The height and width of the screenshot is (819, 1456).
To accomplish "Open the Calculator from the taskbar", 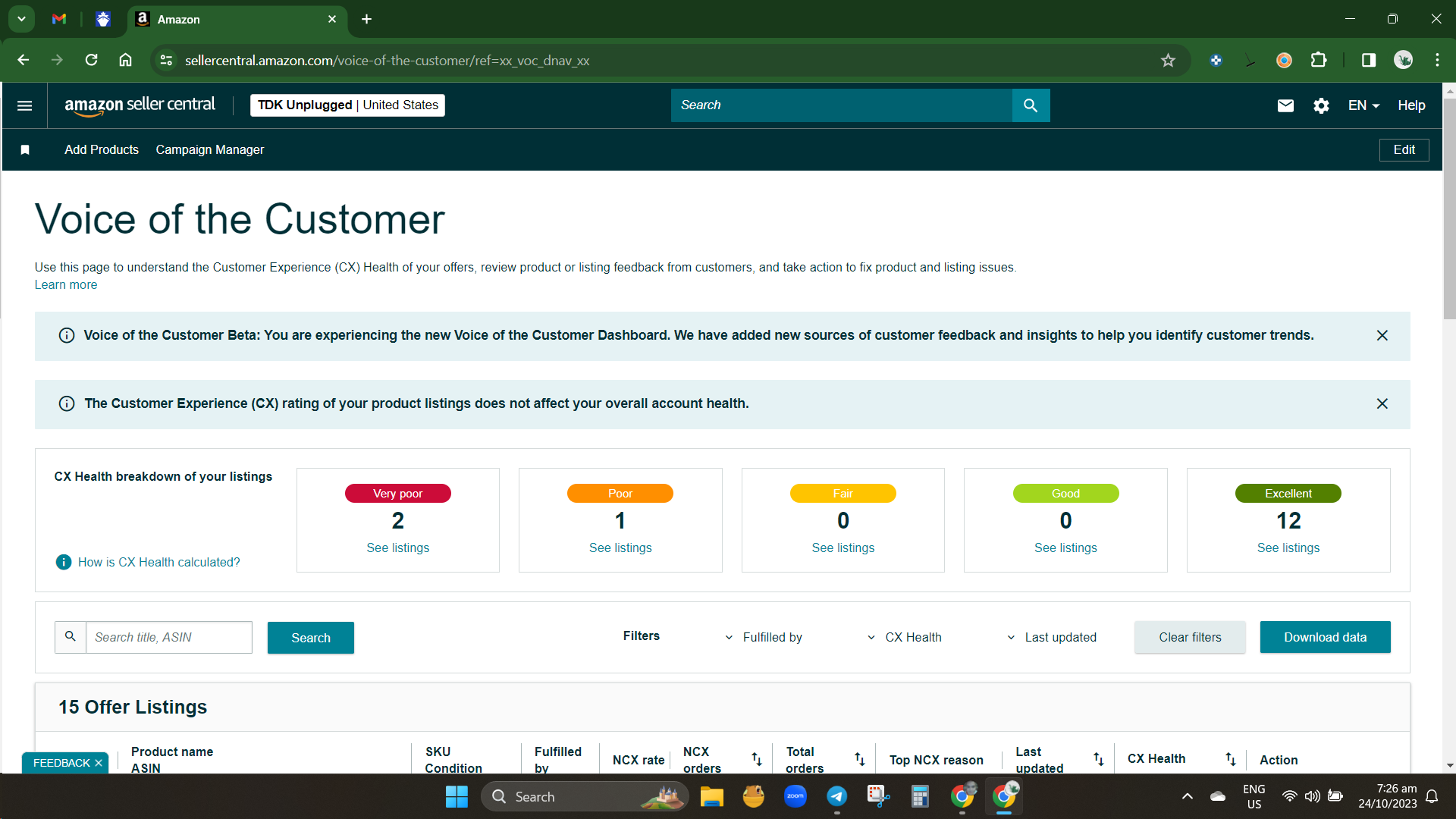I will point(920,796).
